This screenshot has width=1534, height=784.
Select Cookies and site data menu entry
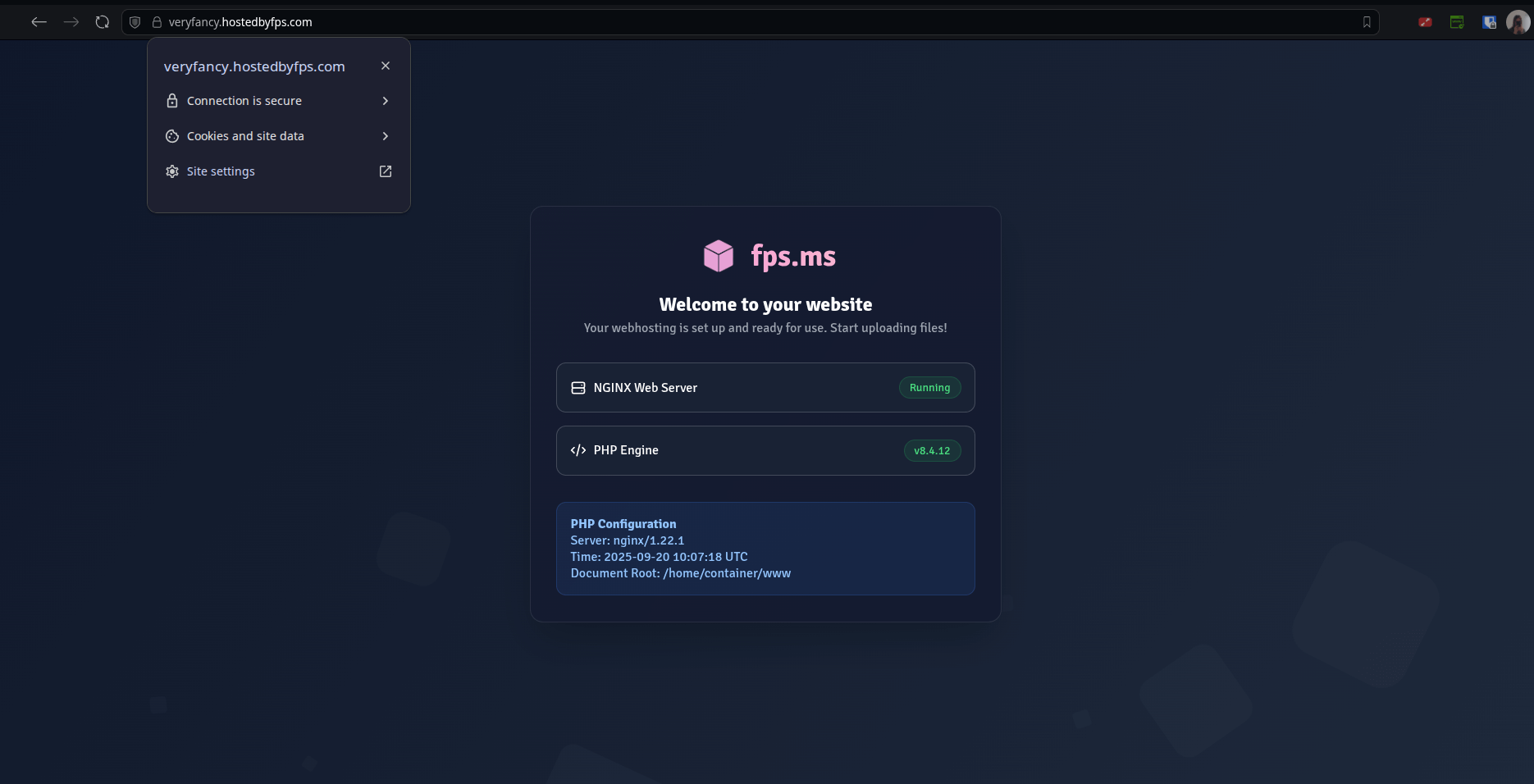click(x=247, y=136)
